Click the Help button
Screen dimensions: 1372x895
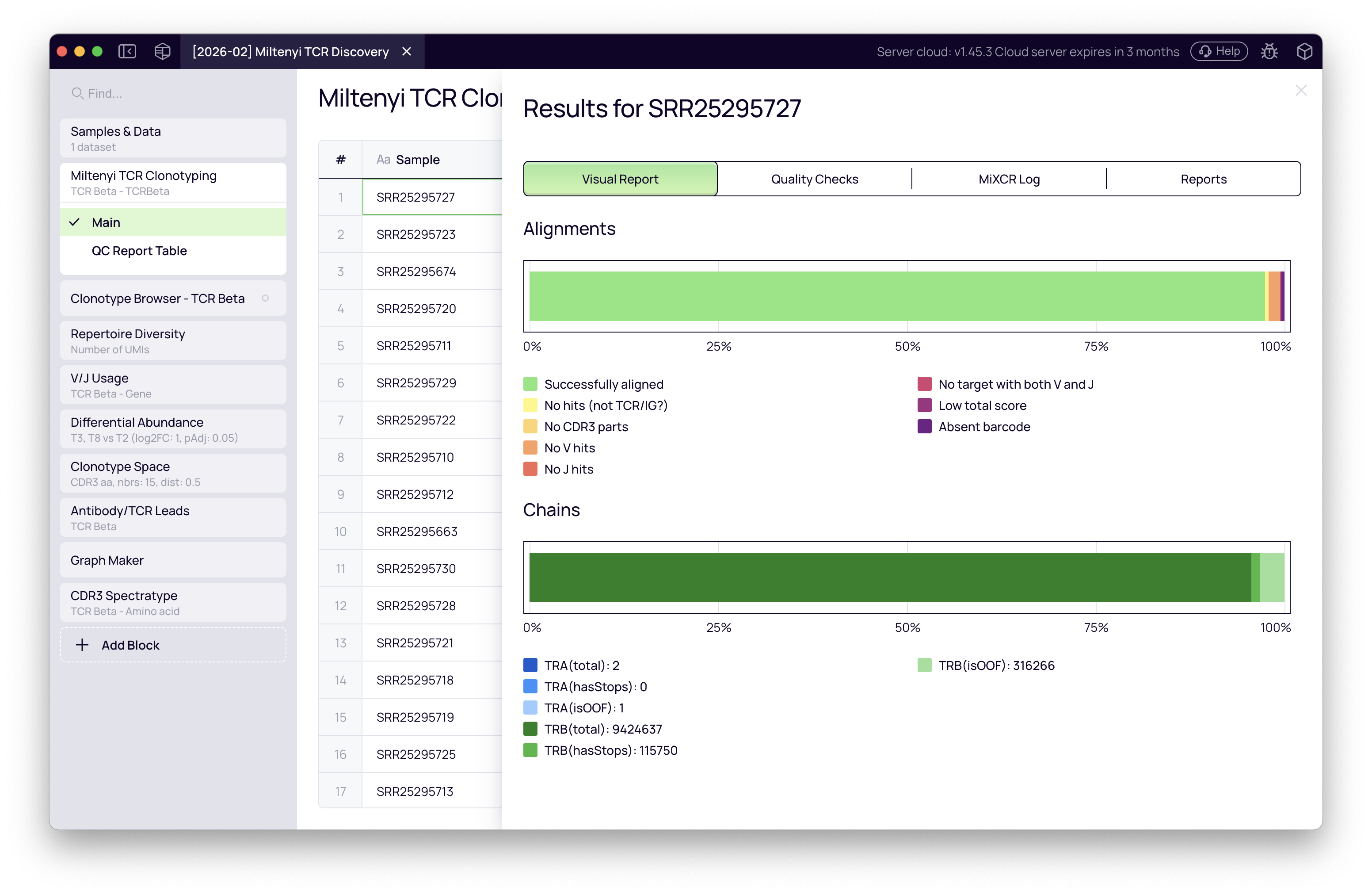point(1218,51)
